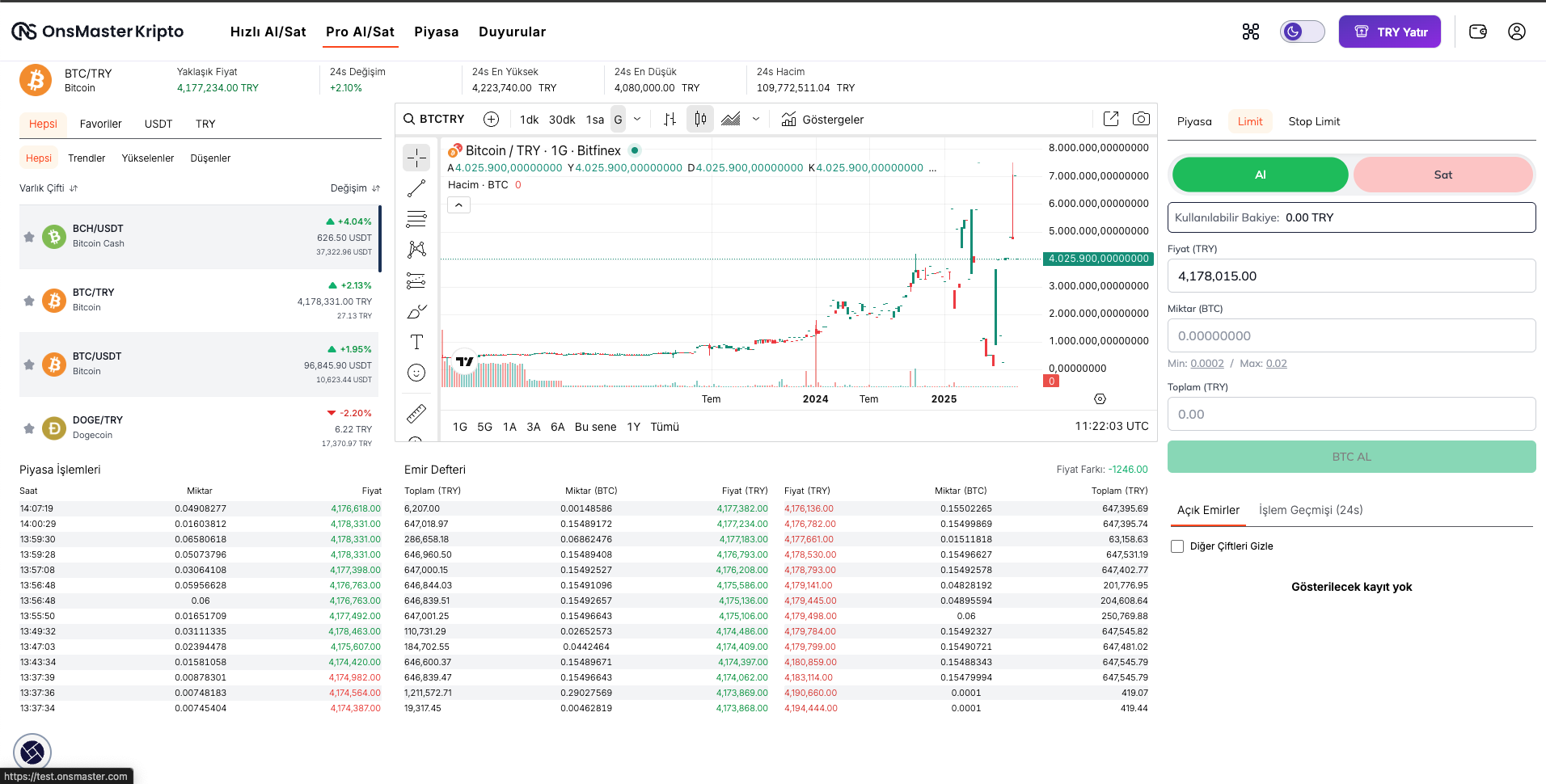Open chart in fullscreen popup icon
Viewport: 1546px width, 784px height.
pos(1111,119)
